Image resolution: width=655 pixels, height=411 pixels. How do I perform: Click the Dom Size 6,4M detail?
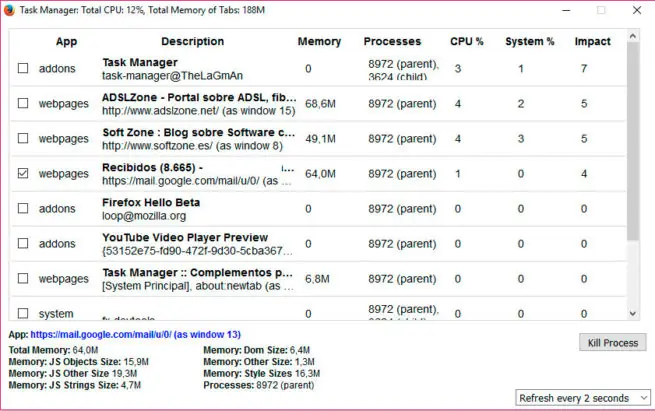tap(256, 350)
